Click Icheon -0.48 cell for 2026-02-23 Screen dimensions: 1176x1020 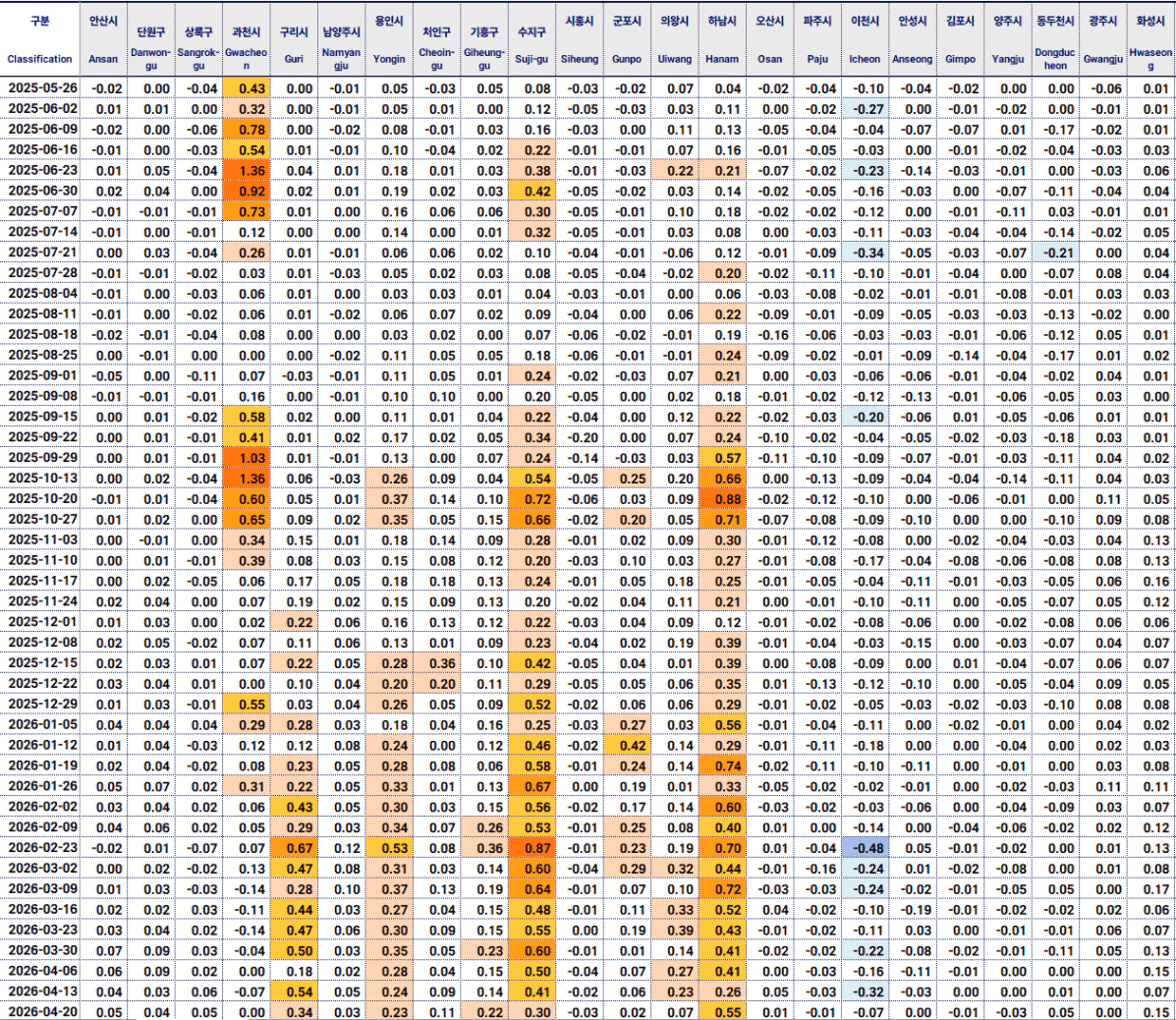click(866, 848)
